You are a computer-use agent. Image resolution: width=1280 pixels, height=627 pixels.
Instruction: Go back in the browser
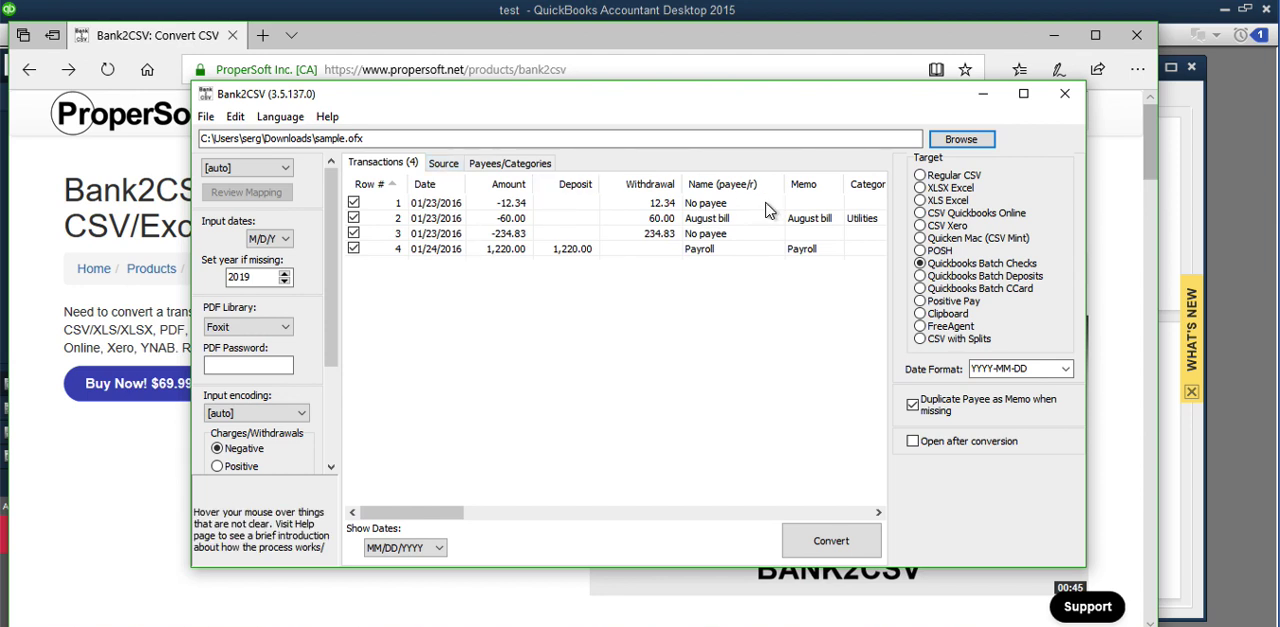pos(29,70)
